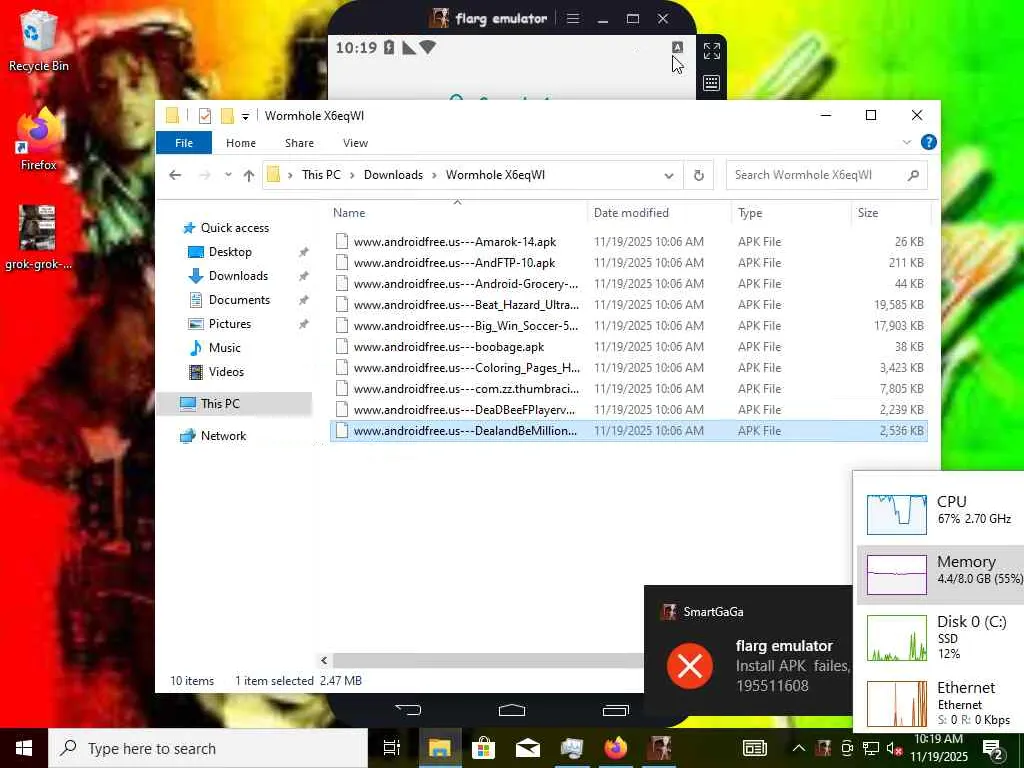The height and width of the screenshot is (768, 1024).
Task: Open the View ribbon tab
Action: (355, 143)
